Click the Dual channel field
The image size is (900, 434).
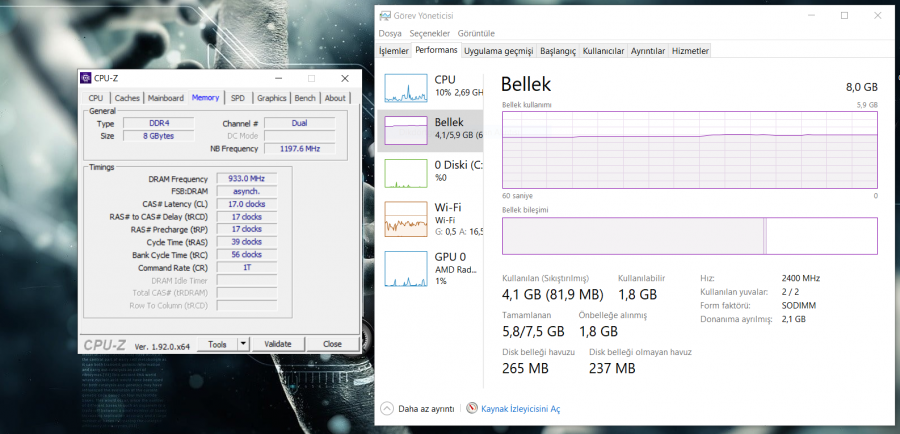click(299, 123)
